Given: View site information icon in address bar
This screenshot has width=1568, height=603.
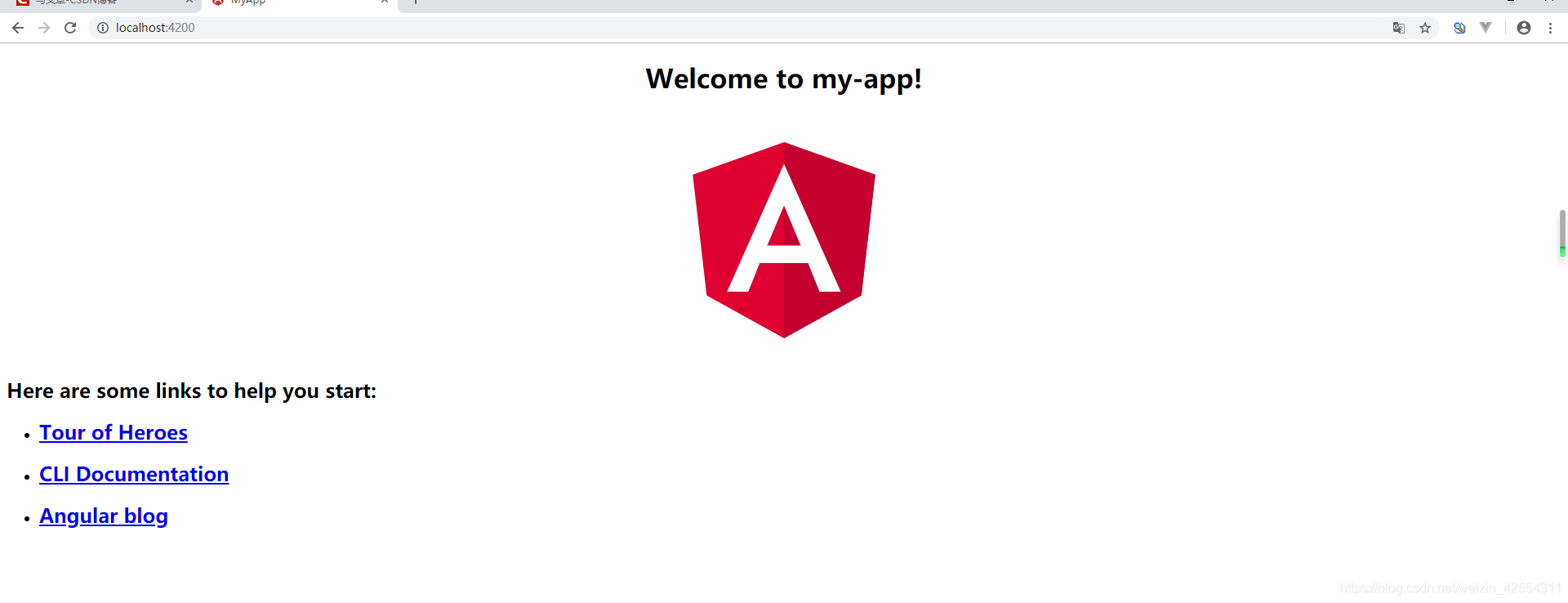Looking at the screenshot, I should pos(103,28).
